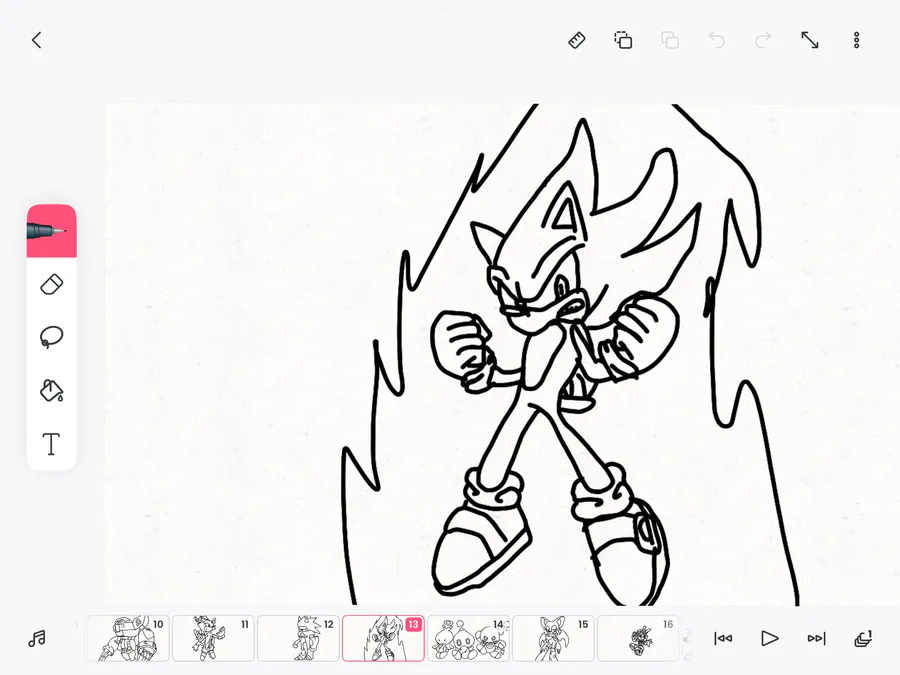Select the pen drawing tool
The image size is (900, 675).
(52, 231)
